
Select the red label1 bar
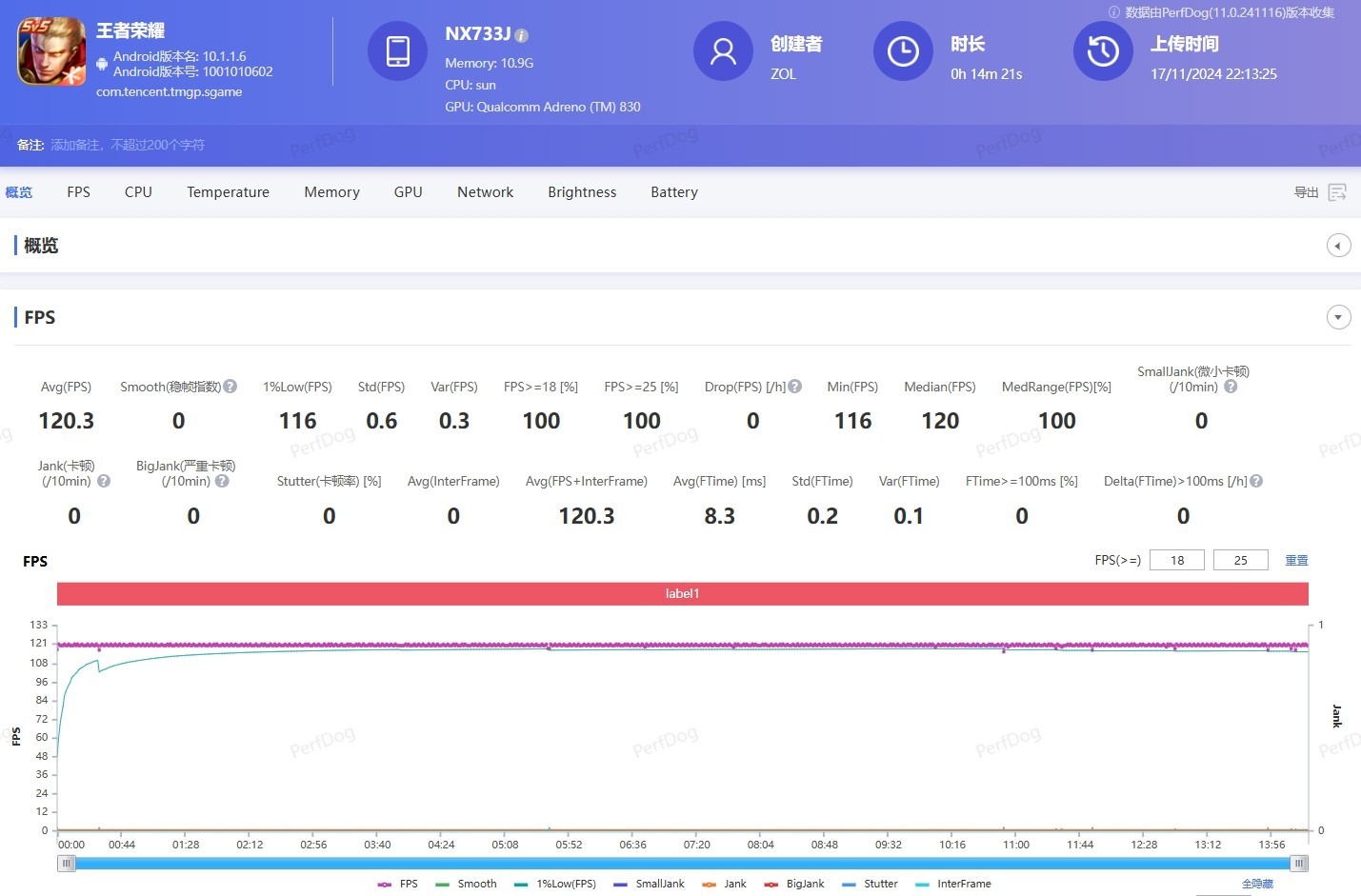683,593
